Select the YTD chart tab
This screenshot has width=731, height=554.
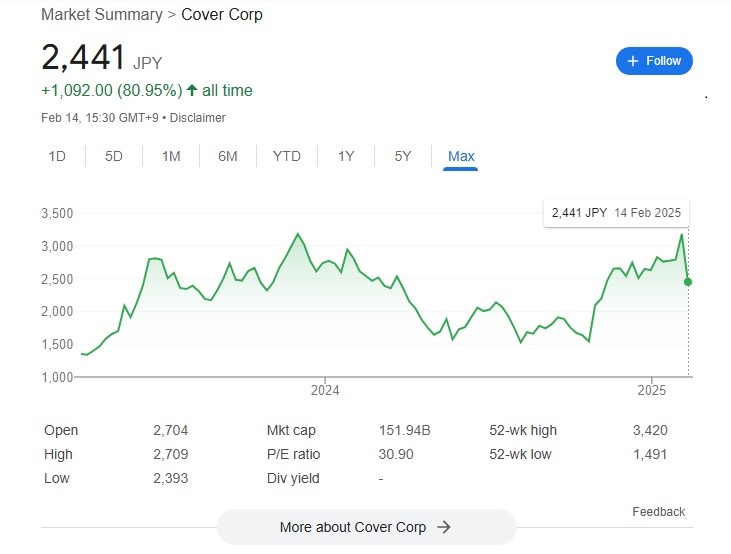[x=287, y=156]
